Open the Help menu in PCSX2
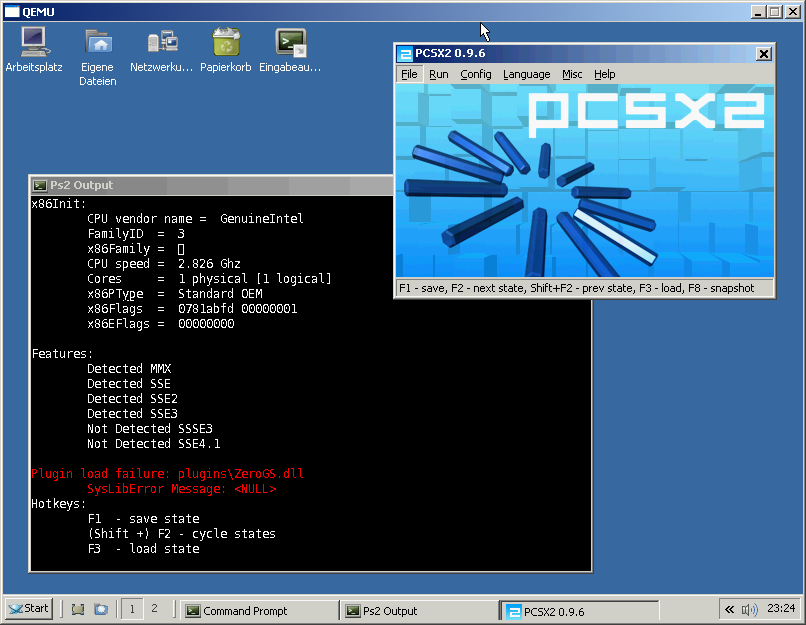 [x=604, y=74]
